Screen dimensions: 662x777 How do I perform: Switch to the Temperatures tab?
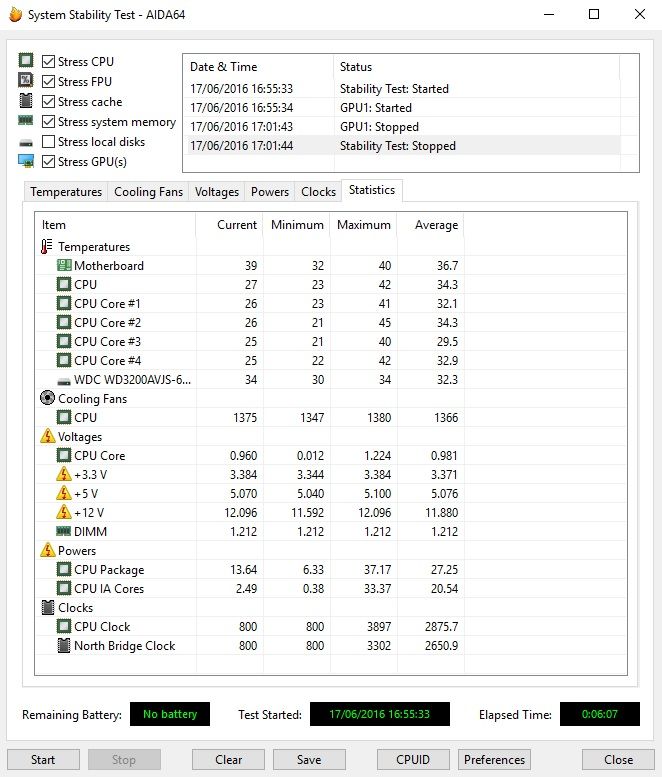(66, 192)
